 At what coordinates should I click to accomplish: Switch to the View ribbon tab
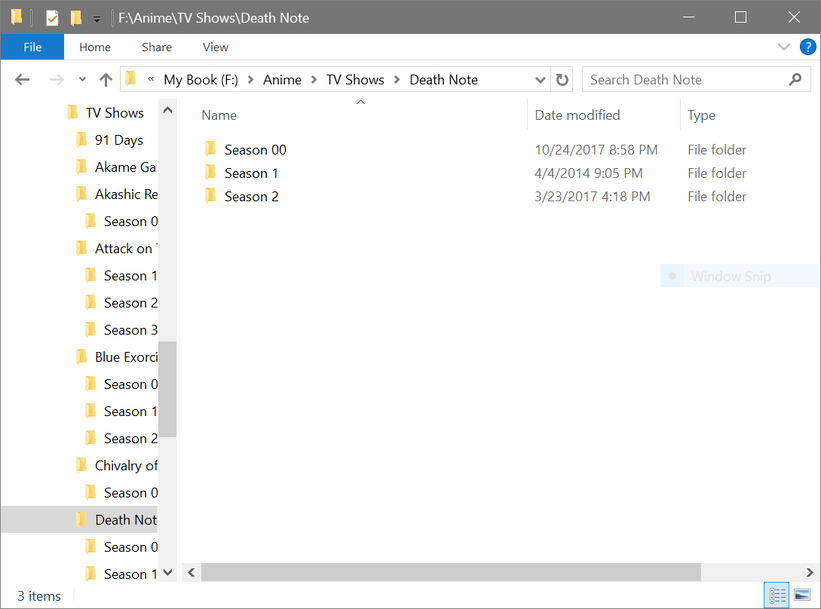[215, 47]
